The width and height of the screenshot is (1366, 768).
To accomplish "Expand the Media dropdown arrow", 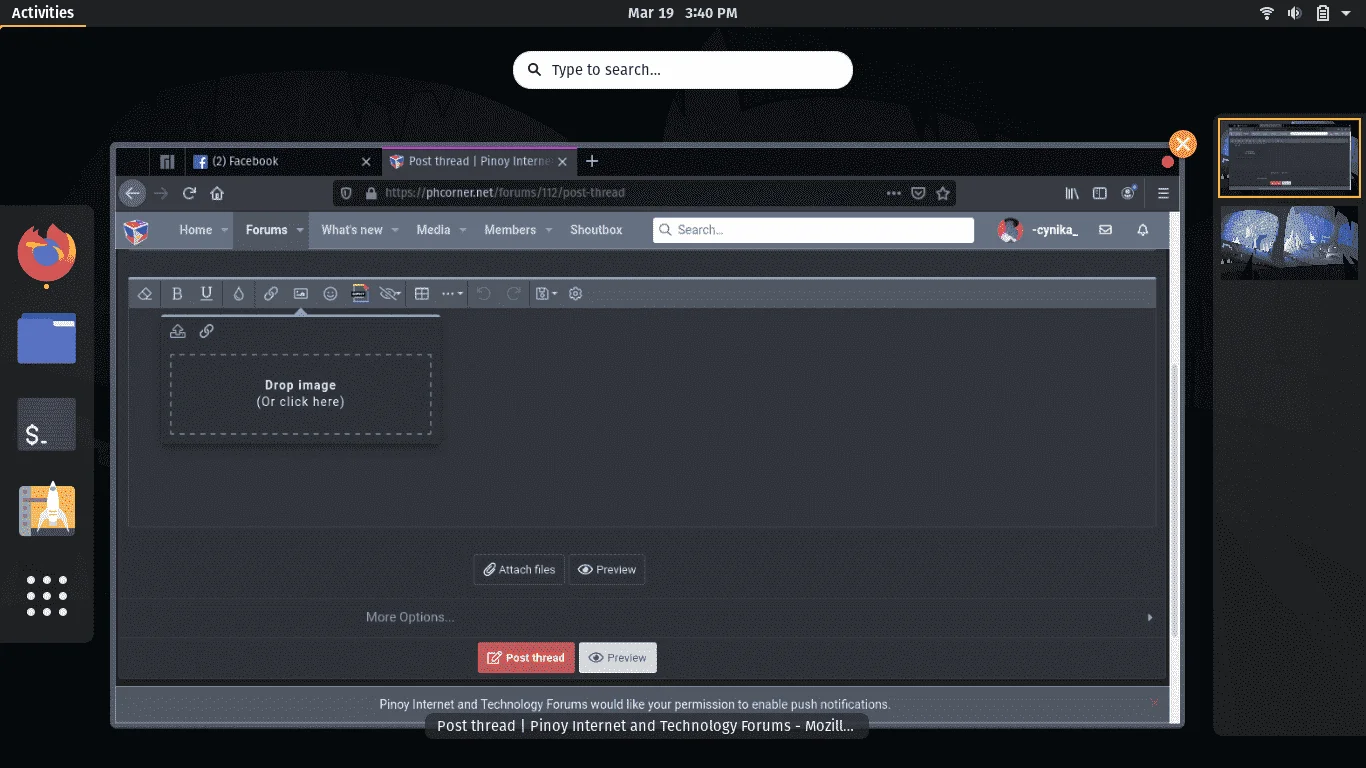I will point(463,230).
